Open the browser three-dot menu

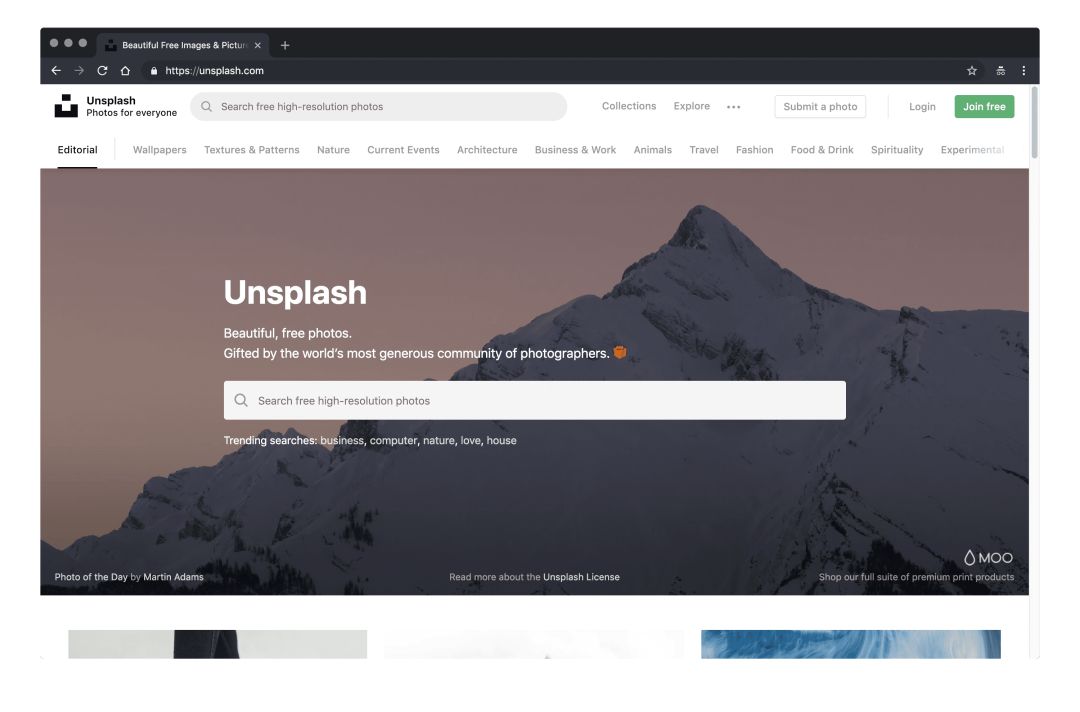[1024, 70]
